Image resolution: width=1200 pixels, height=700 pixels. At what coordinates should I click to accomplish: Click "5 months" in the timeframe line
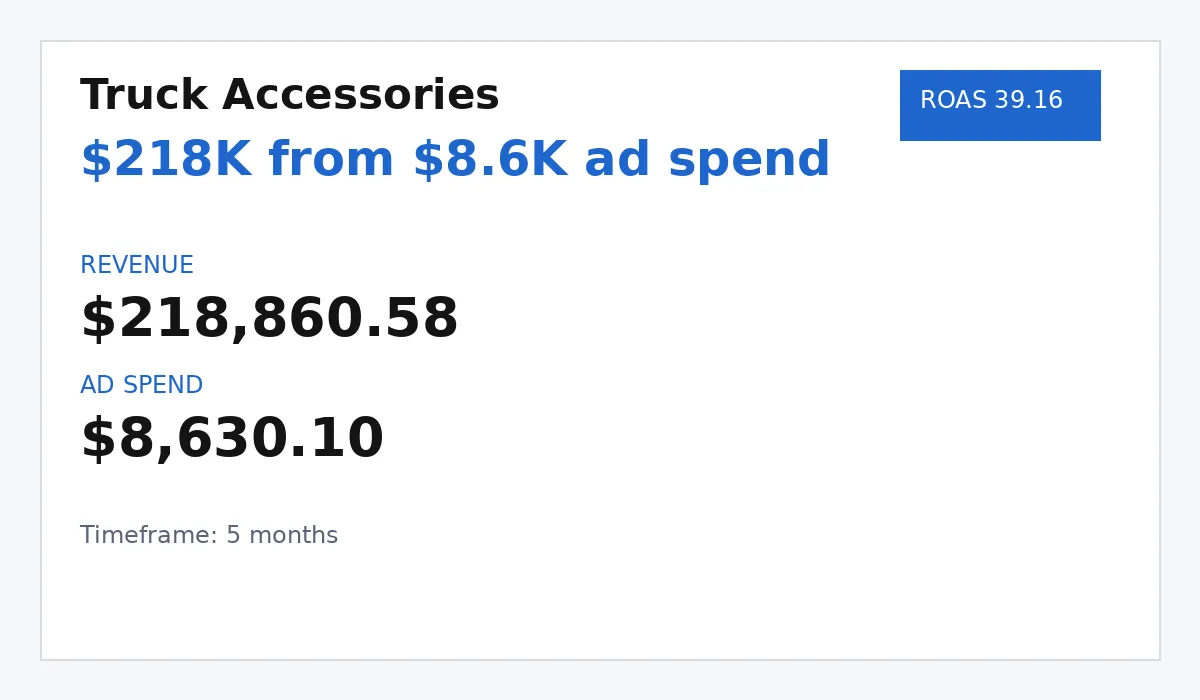pos(282,536)
